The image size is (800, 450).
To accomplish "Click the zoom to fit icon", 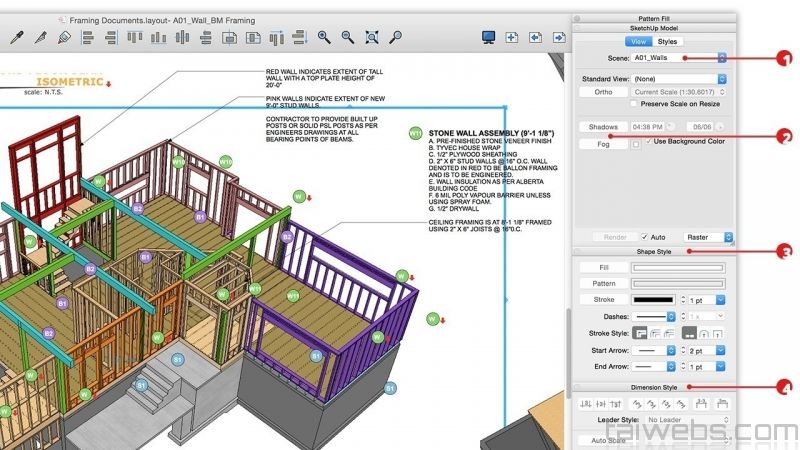I will coord(372,38).
